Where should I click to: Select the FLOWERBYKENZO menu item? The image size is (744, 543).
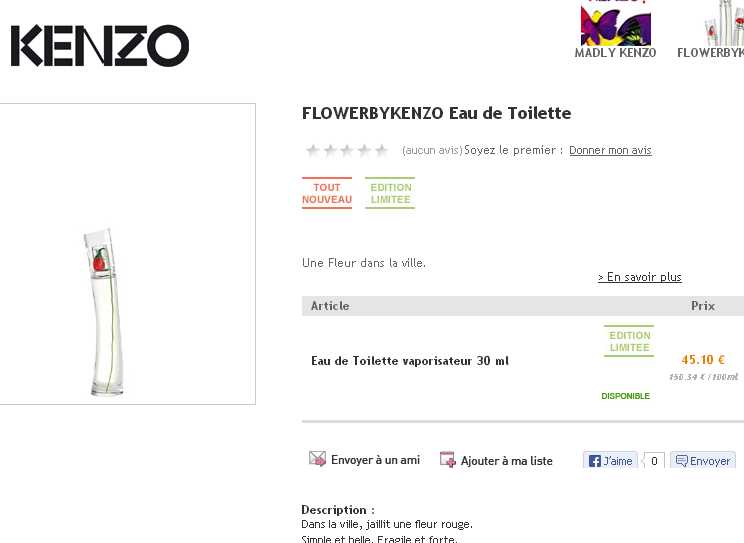click(x=710, y=53)
